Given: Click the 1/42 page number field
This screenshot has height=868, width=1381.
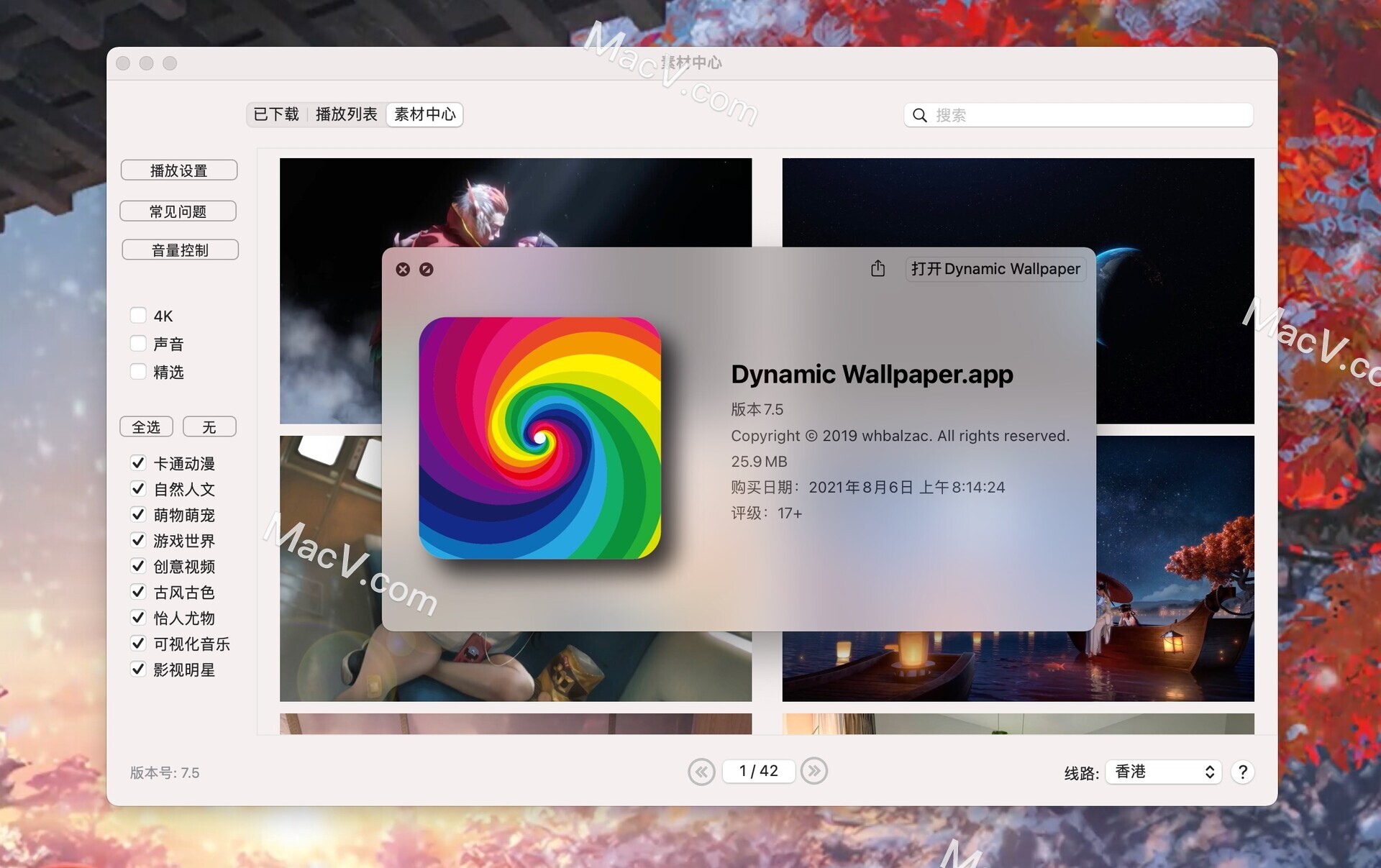Looking at the screenshot, I should click(758, 771).
